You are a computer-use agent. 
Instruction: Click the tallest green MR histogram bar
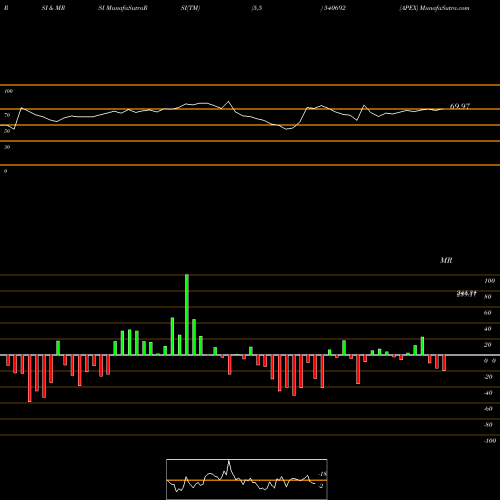pos(187,315)
